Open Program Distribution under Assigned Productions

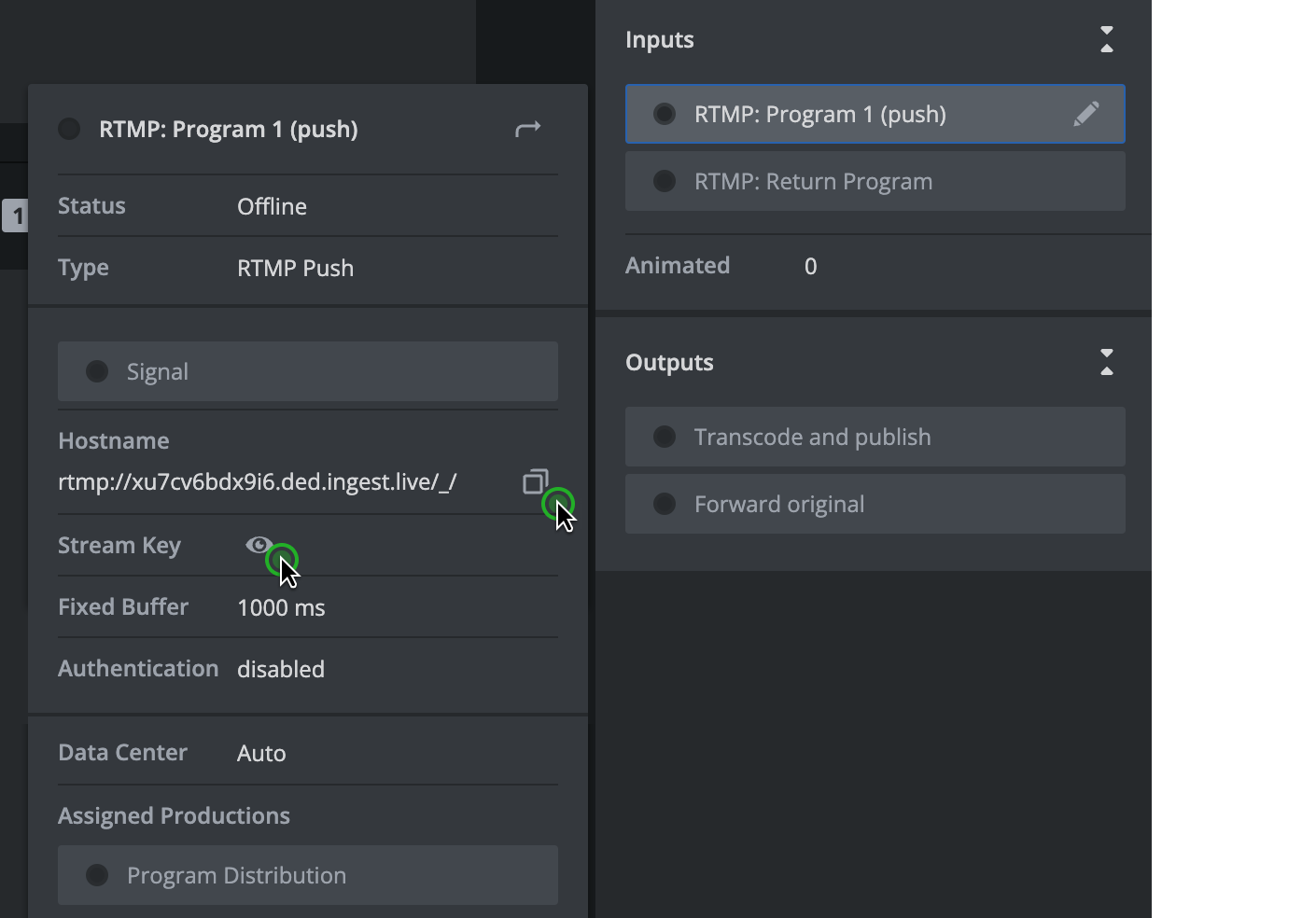308,875
